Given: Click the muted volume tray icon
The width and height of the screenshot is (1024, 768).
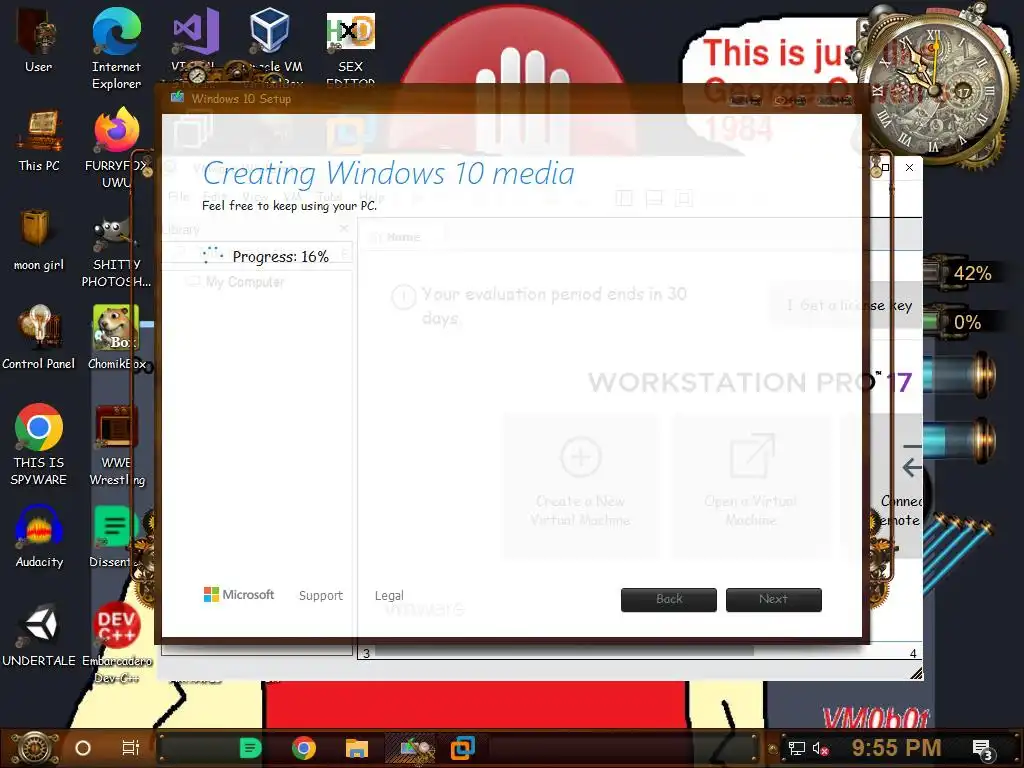Looking at the screenshot, I should click(820, 748).
